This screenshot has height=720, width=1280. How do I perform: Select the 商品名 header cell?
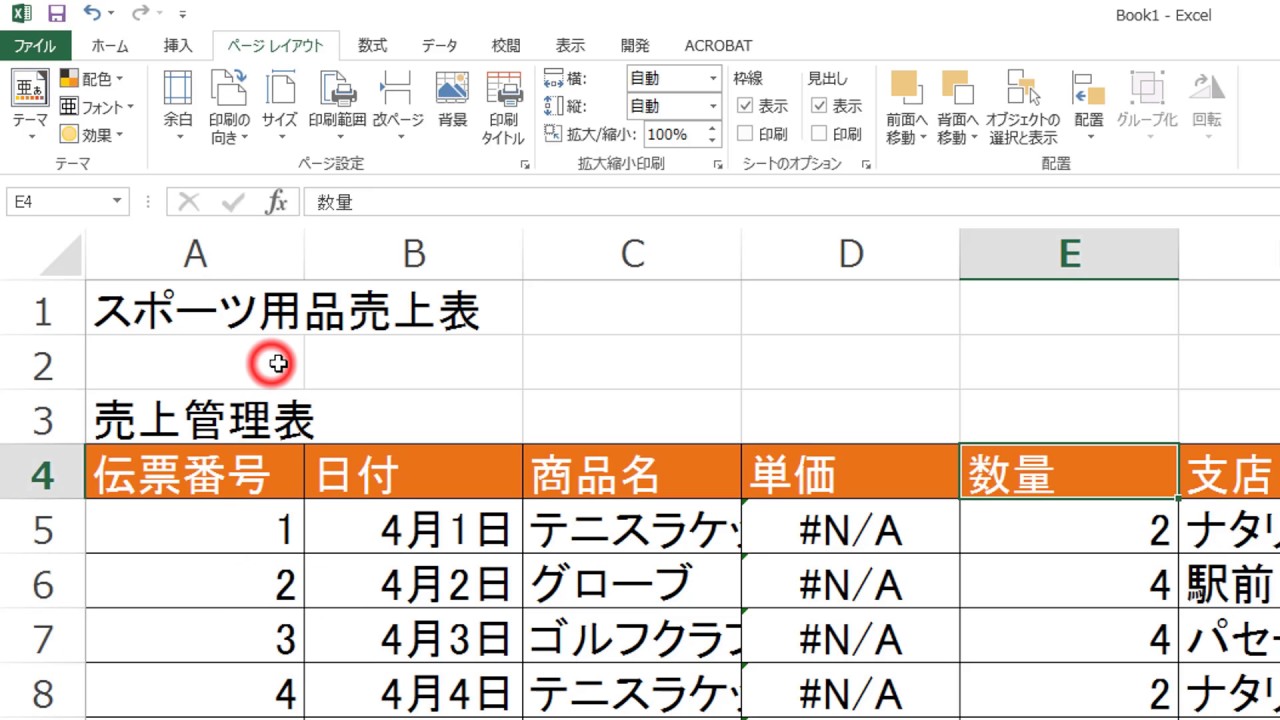(632, 472)
